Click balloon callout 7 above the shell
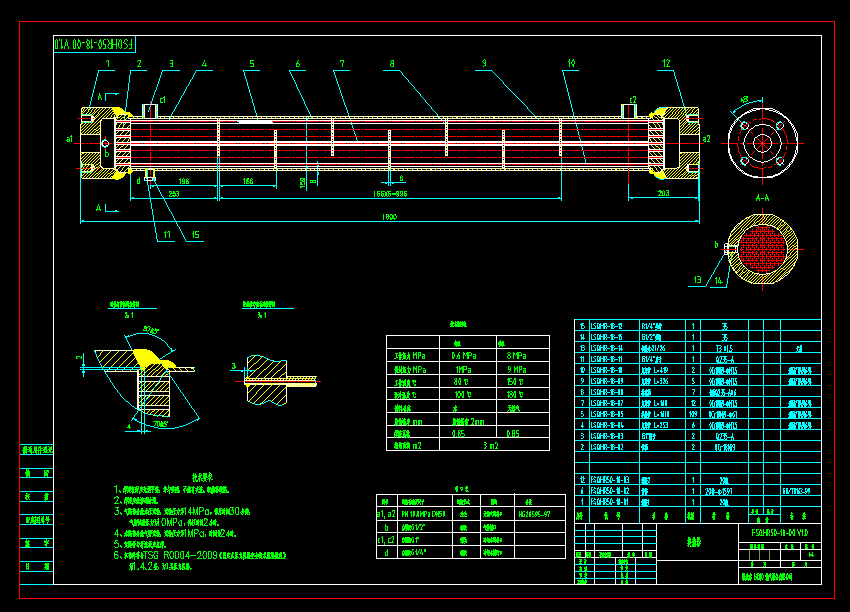 click(x=340, y=63)
